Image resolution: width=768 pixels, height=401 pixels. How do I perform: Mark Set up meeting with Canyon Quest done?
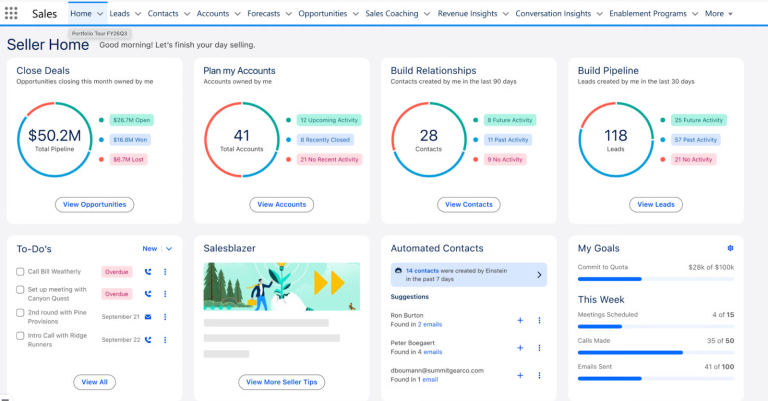[20, 294]
